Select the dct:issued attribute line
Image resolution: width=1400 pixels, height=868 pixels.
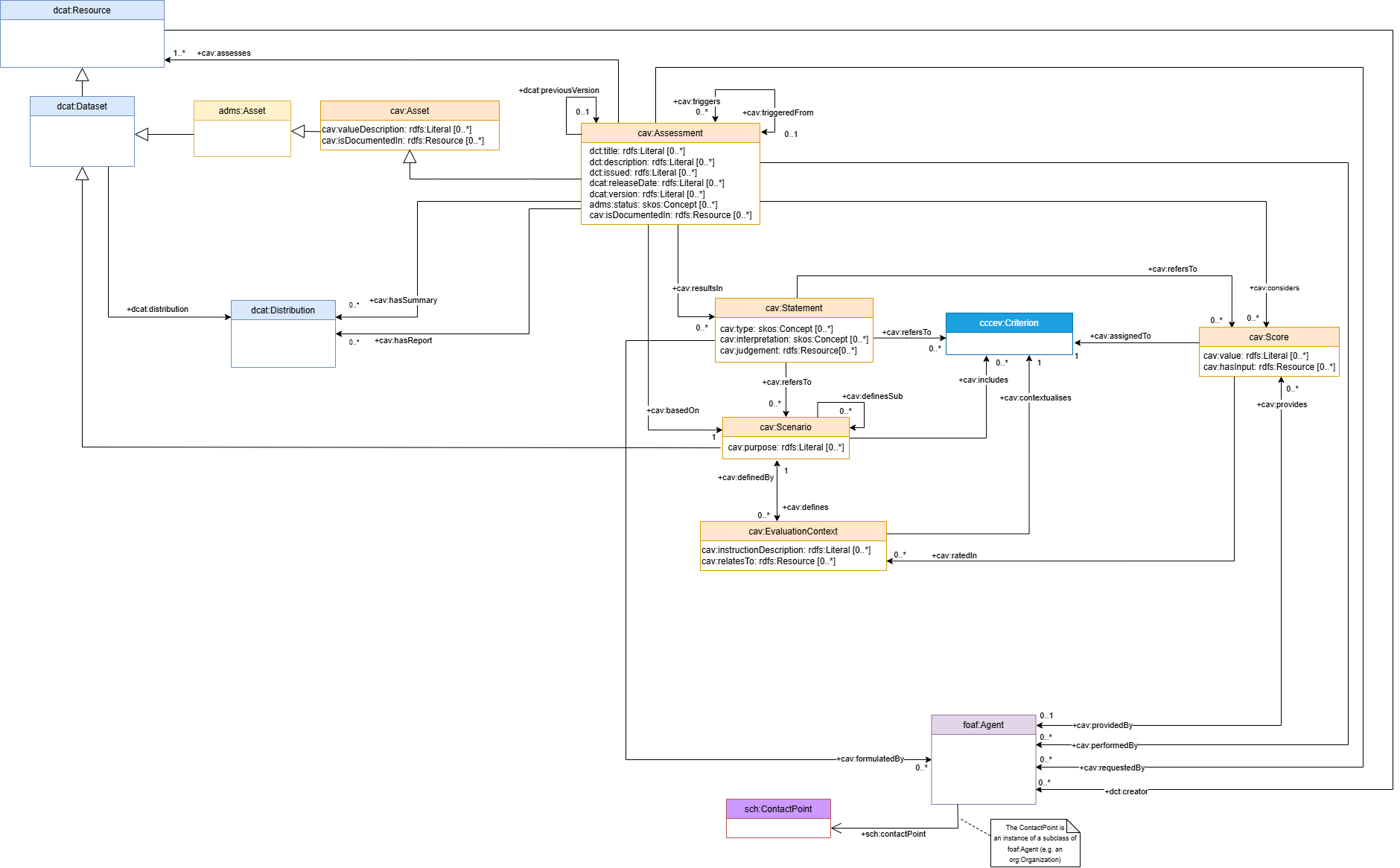coord(643,173)
